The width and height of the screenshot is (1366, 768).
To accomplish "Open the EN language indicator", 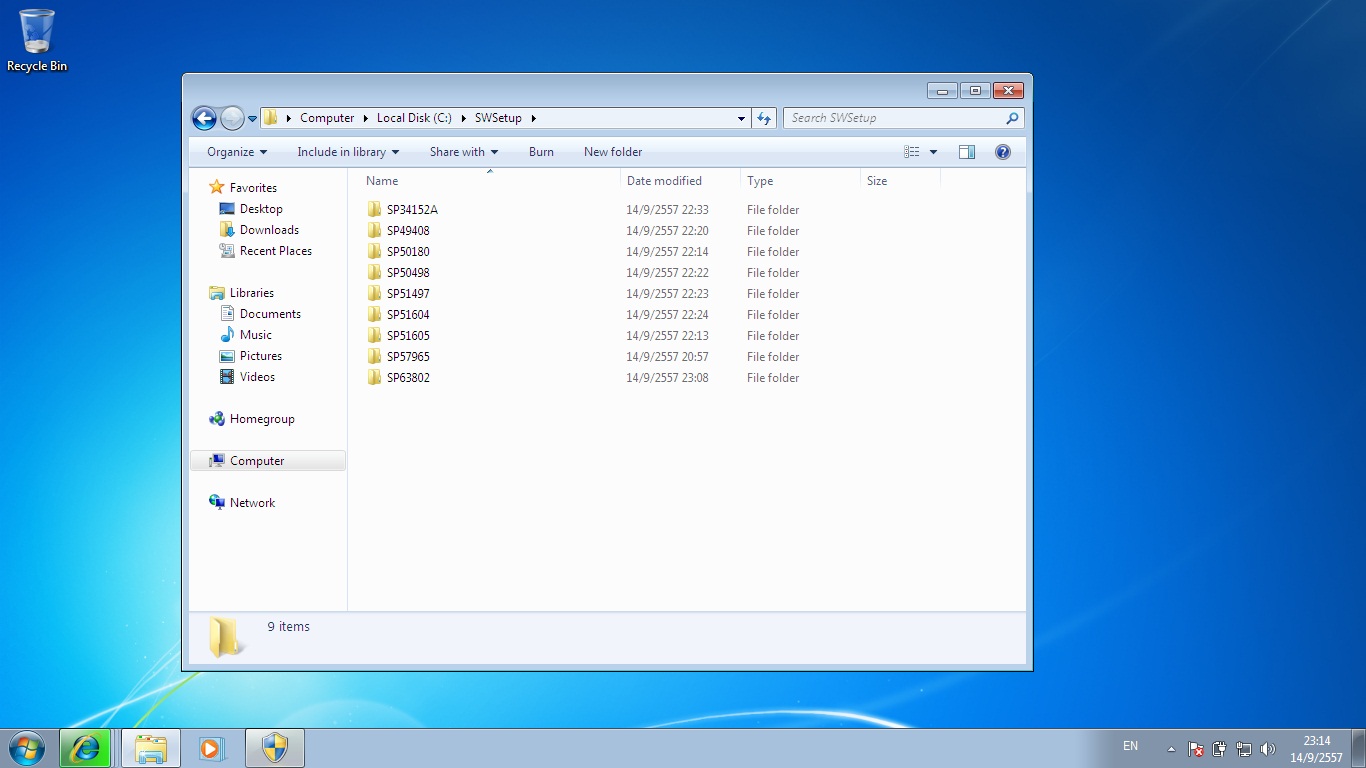I will point(1130,746).
